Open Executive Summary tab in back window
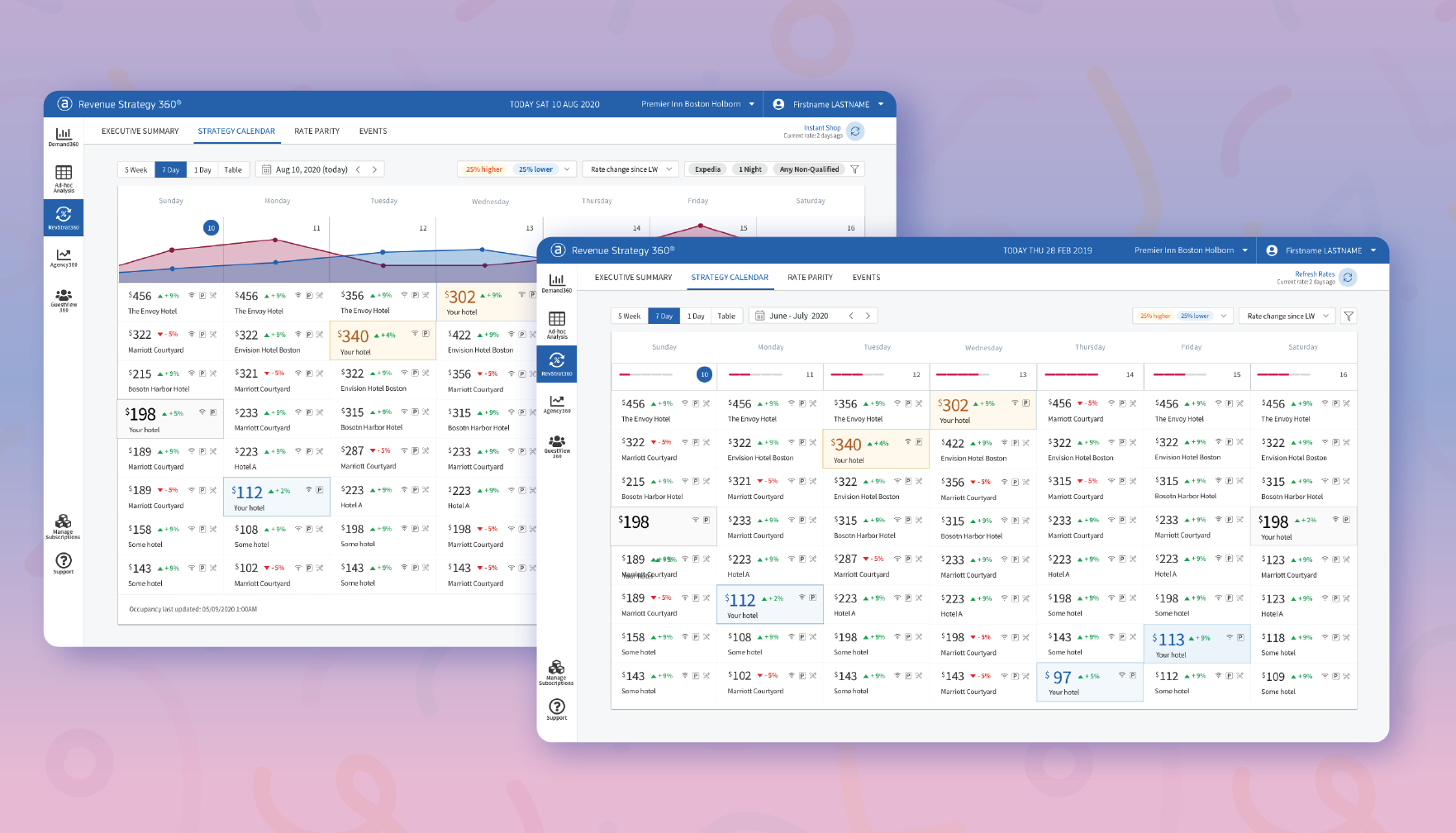This screenshot has width=1456, height=833. click(x=140, y=131)
